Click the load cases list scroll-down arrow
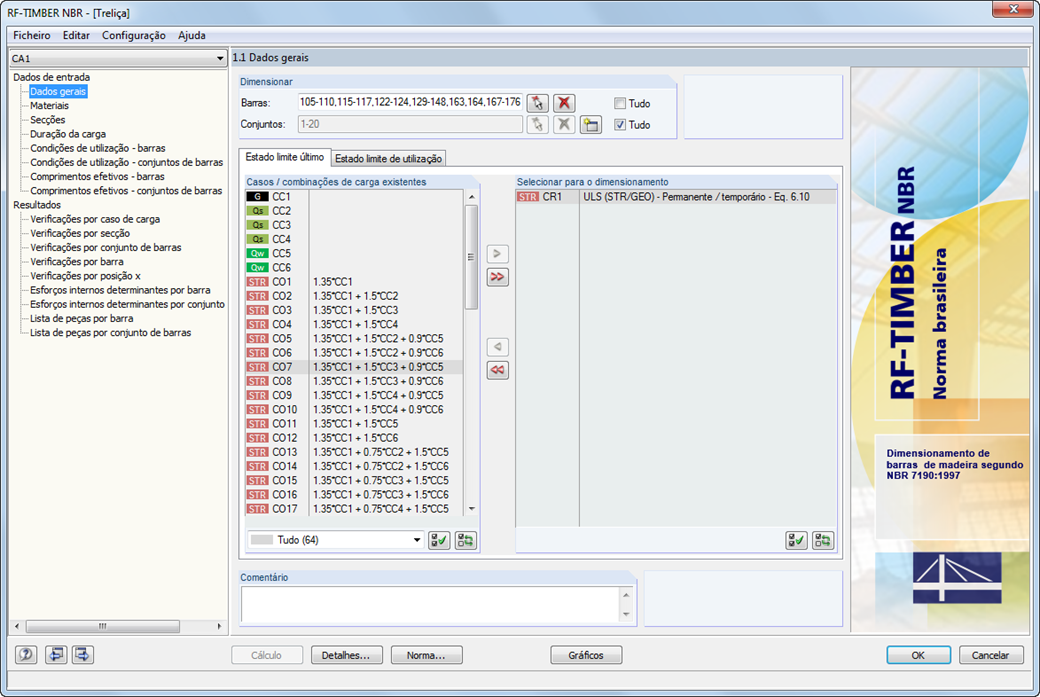Screen dimensions: 1040x697 pos(472,509)
